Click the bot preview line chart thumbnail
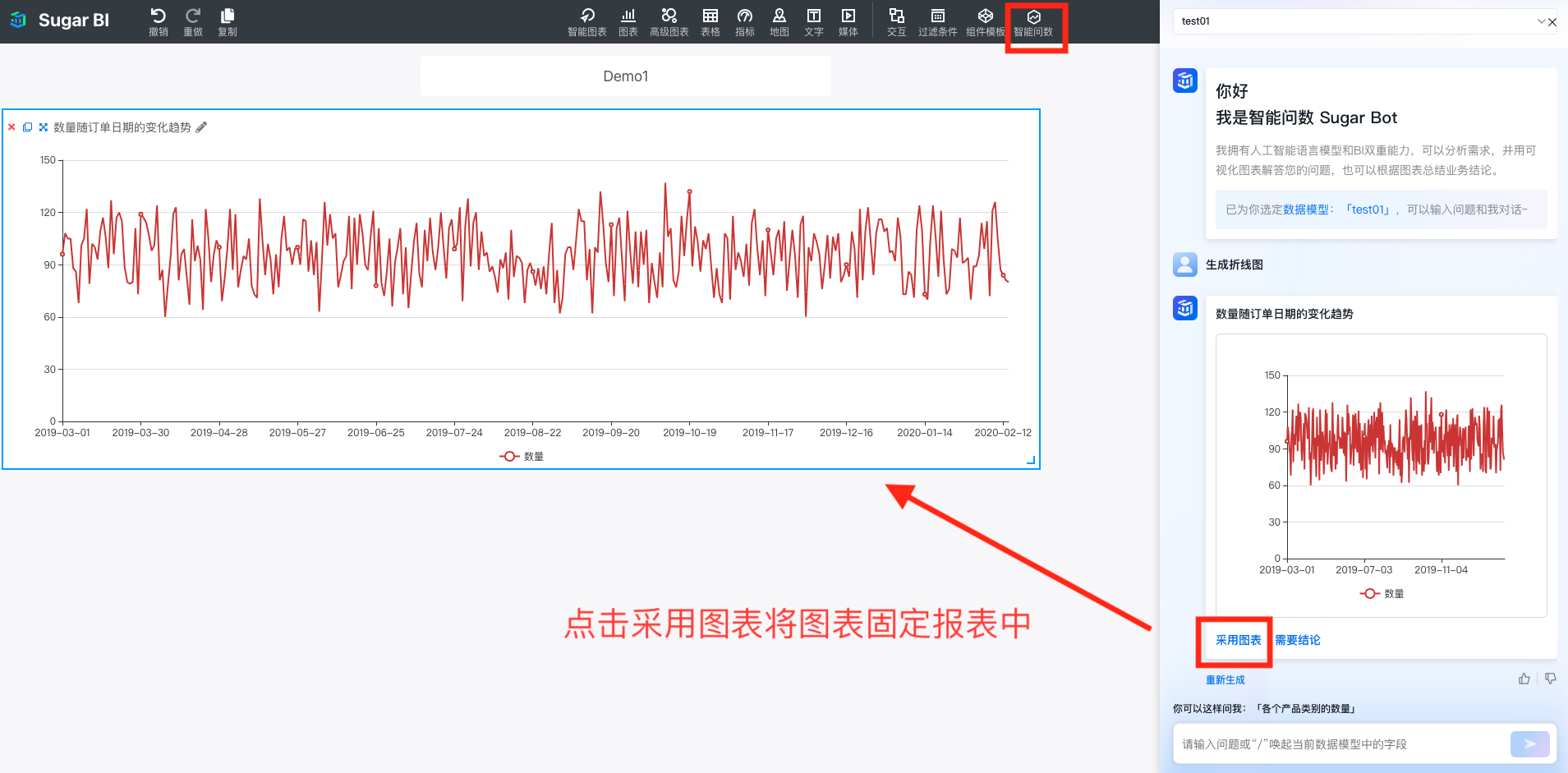The image size is (1568, 773). pos(1382,476)
